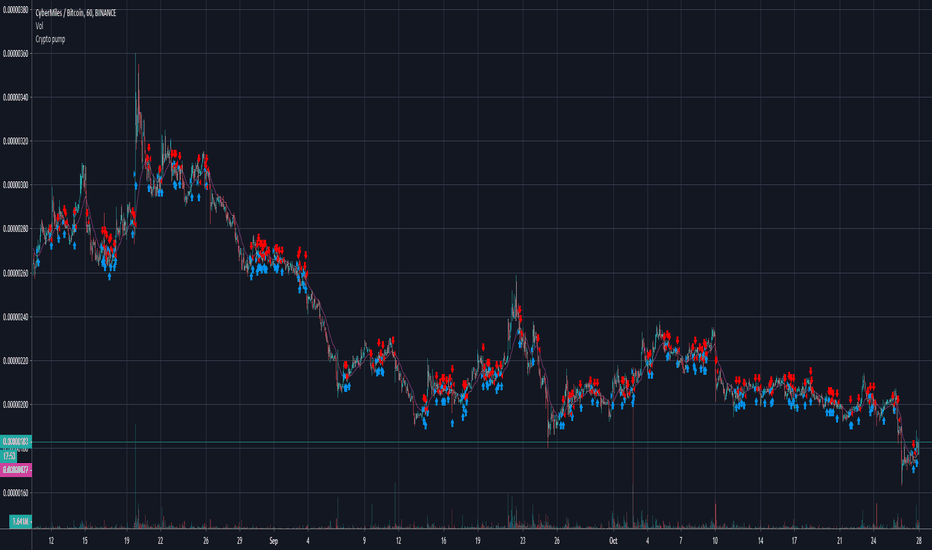Click the 0.00000220 price axis label
The width and height of the screenshot is (932, 550).
[15, 361]
